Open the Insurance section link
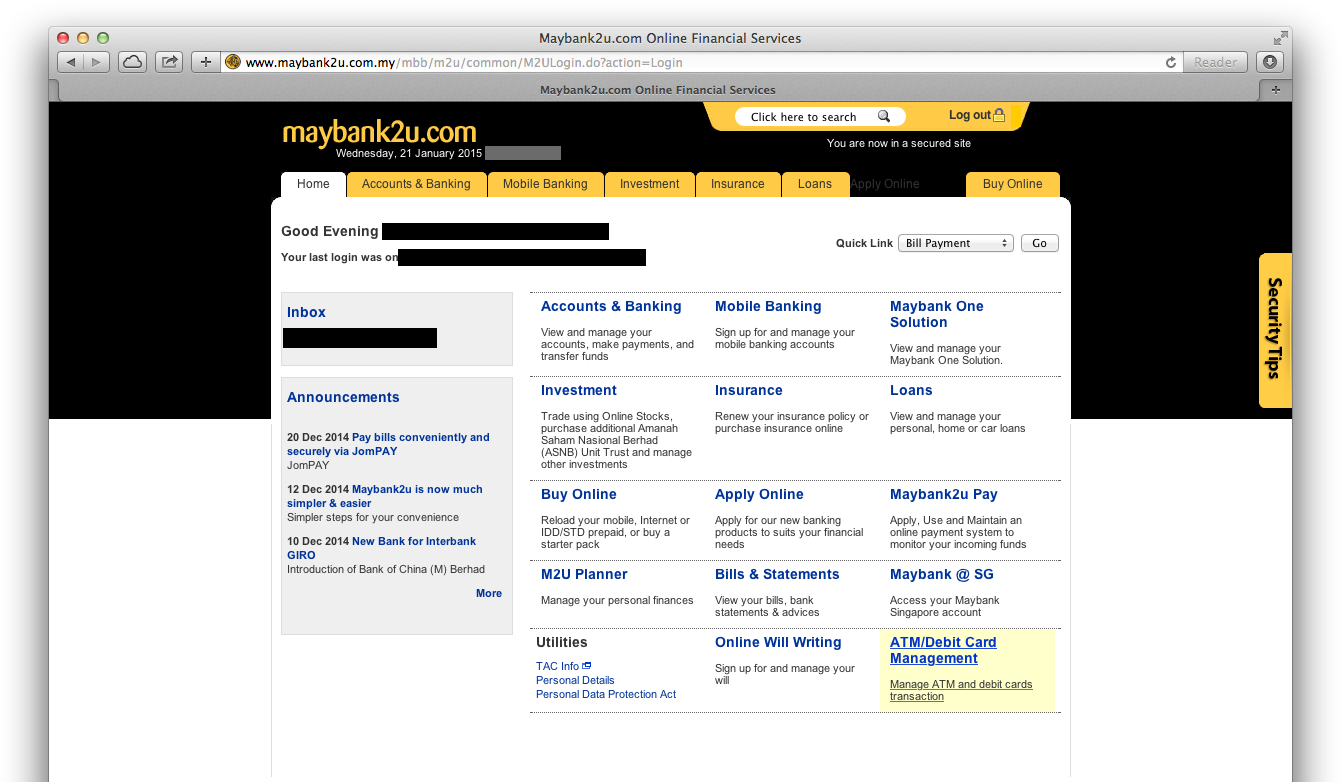The image size is (1341, 782). click(749, 390)
